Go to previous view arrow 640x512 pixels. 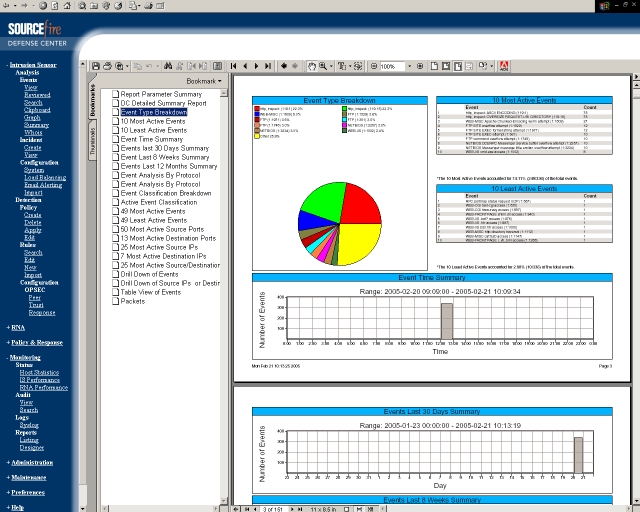pos(284,66)
